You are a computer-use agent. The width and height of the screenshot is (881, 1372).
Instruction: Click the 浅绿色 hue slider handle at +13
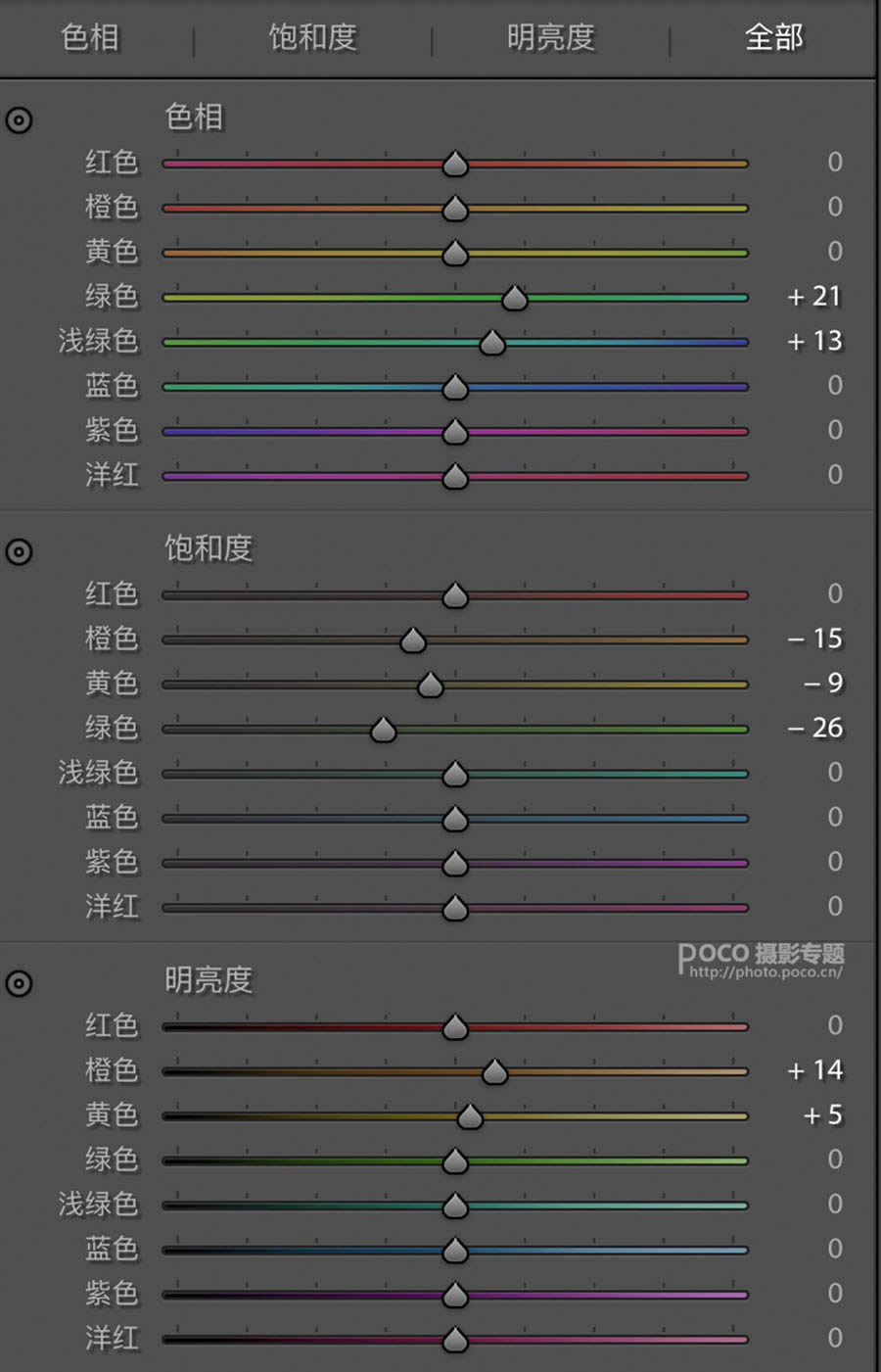(491, 342)
